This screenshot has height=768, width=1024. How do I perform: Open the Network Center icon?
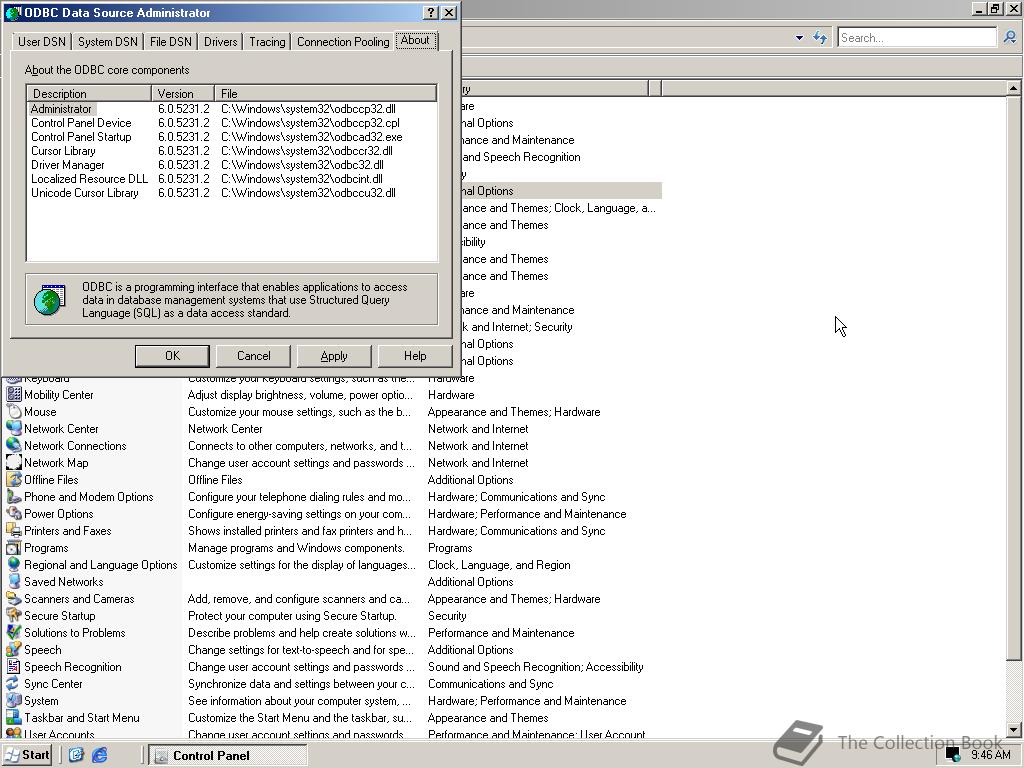14,428
